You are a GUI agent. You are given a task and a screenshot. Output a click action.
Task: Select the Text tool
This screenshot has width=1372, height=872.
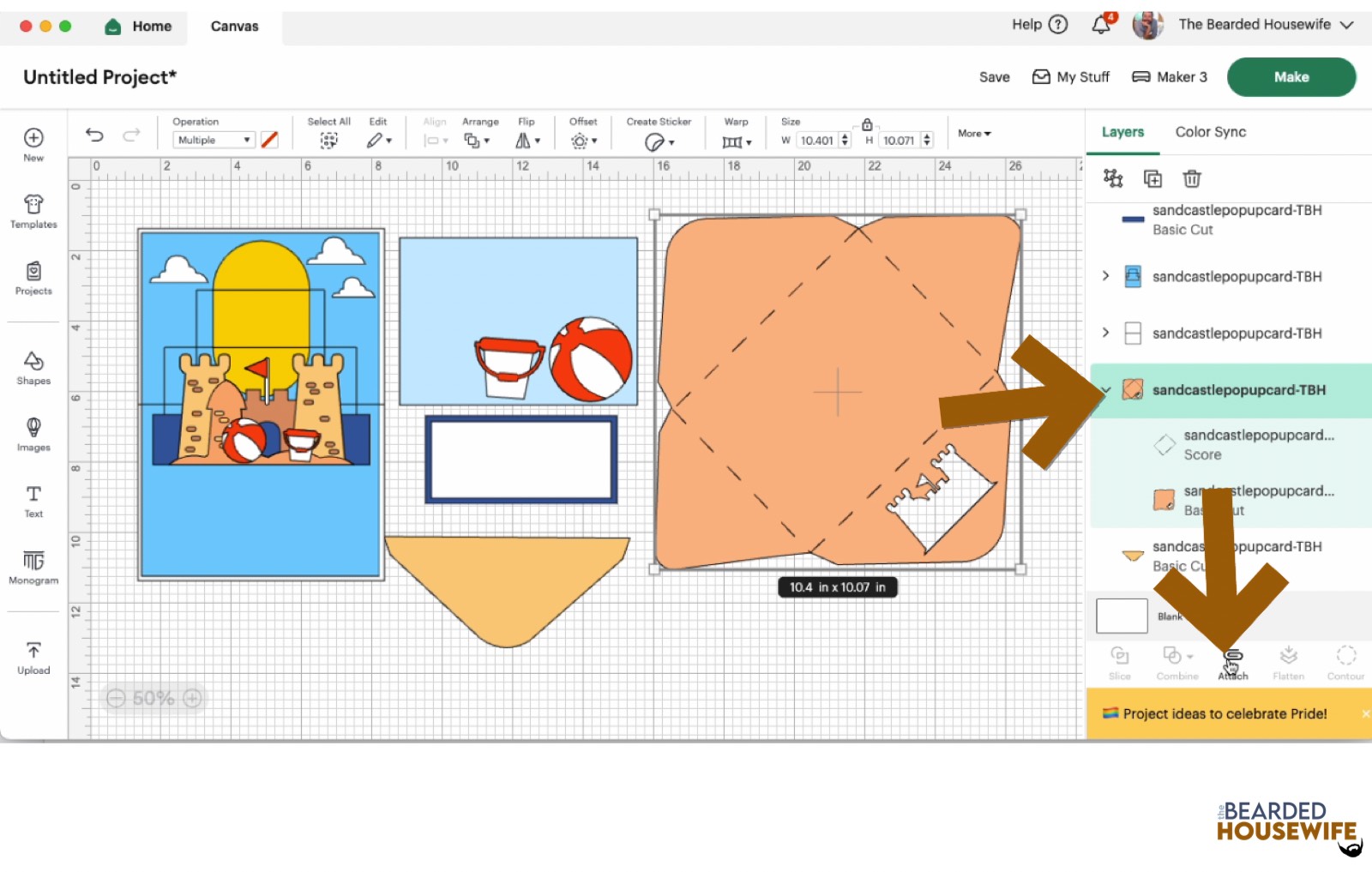click(33, 501)
